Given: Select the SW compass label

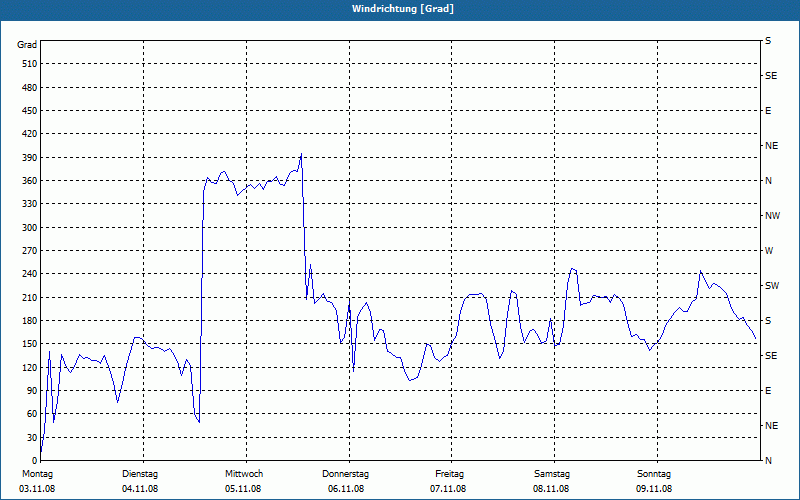Looking at the screenshot, I should coord(772,286).
